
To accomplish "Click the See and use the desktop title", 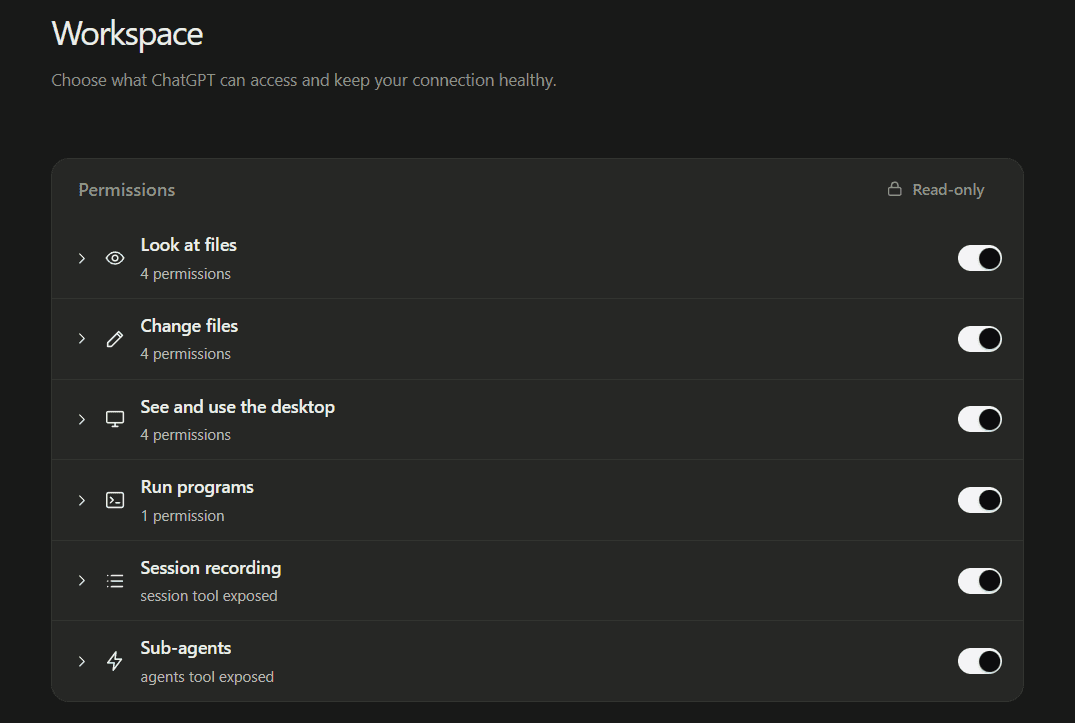I will pos(238,406).
